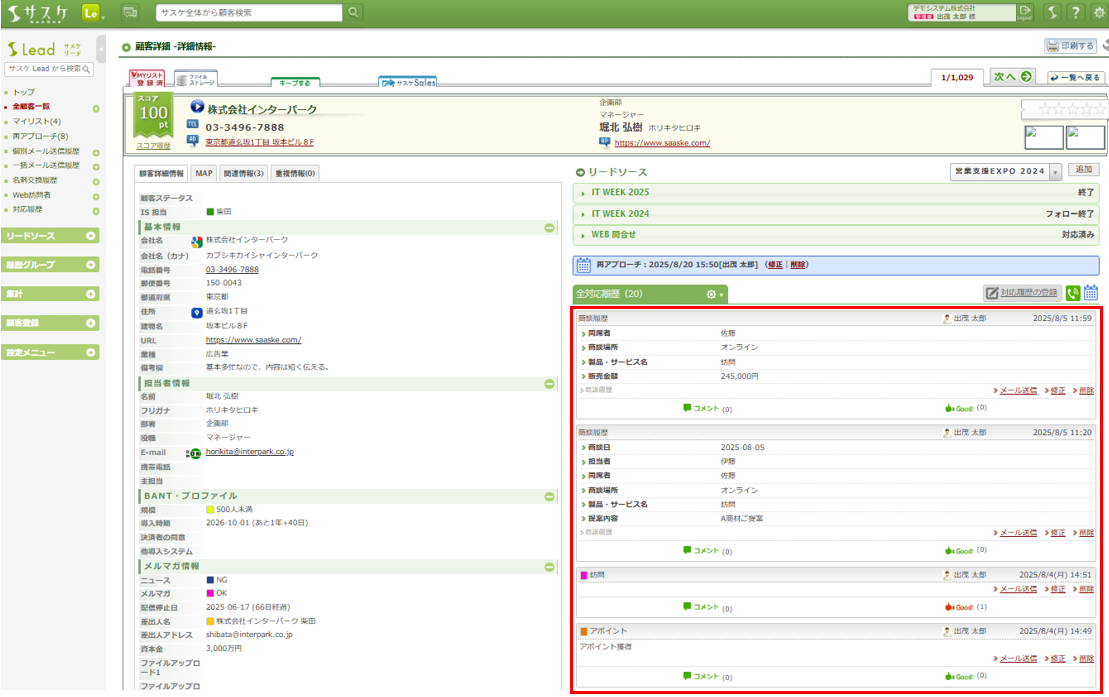This screenshot has height=697, width=1109.
Task: Open the chat message icon in header
Action: (130, 13)
